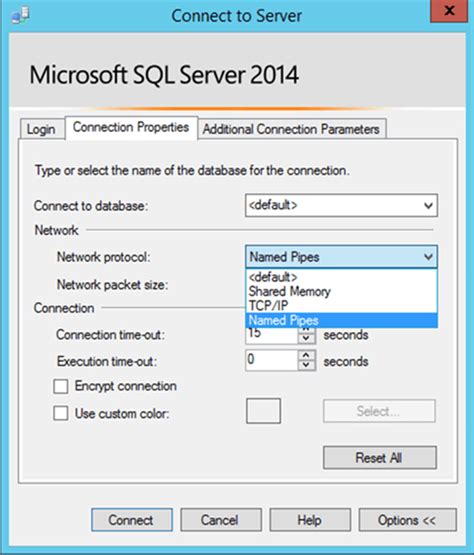Click the 'Network protocol:' label
The width and height of the screenshot is (474, 555).
(x=103, y=257)
